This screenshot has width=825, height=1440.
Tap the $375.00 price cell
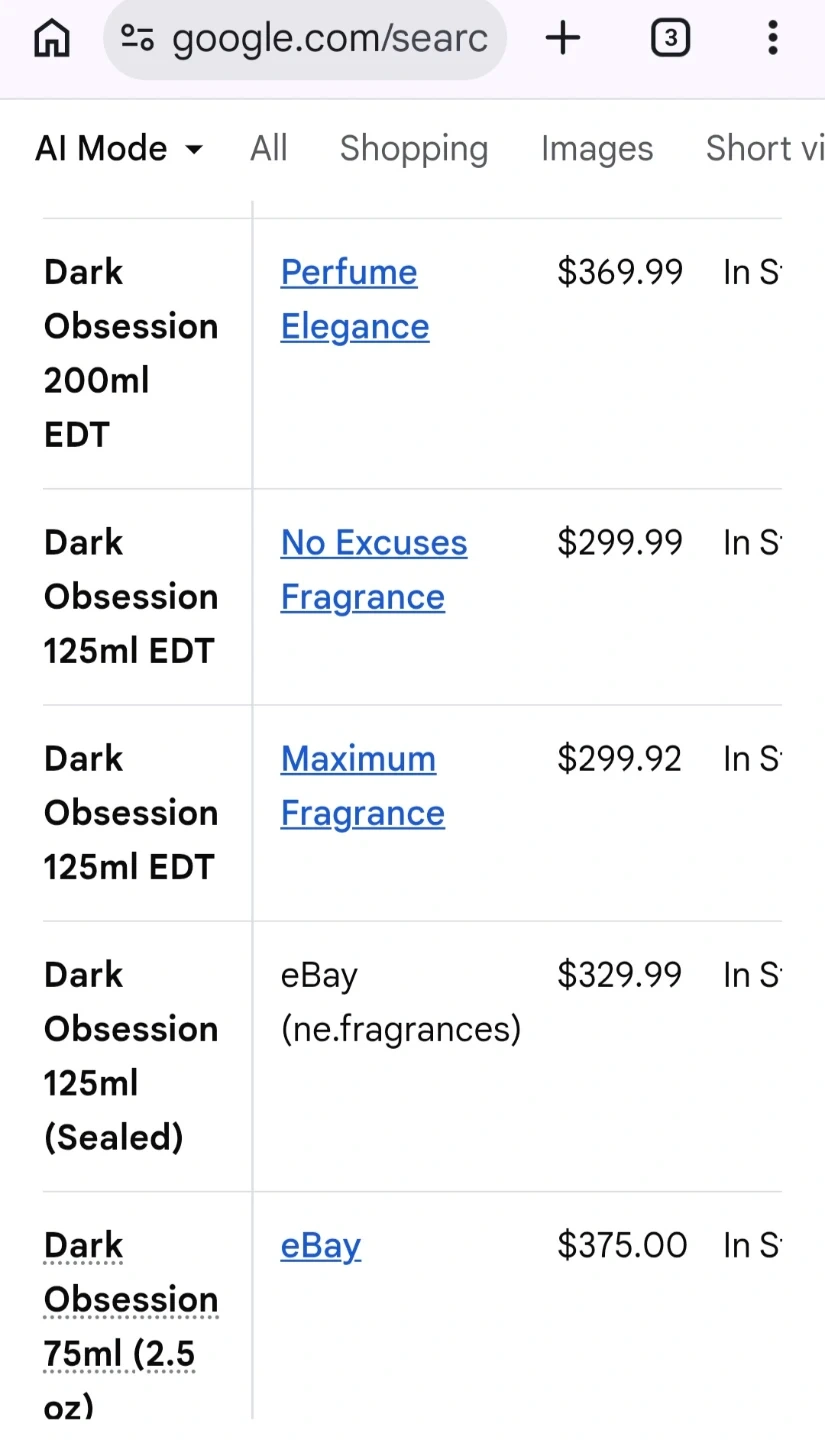(x=622, y=1246)
